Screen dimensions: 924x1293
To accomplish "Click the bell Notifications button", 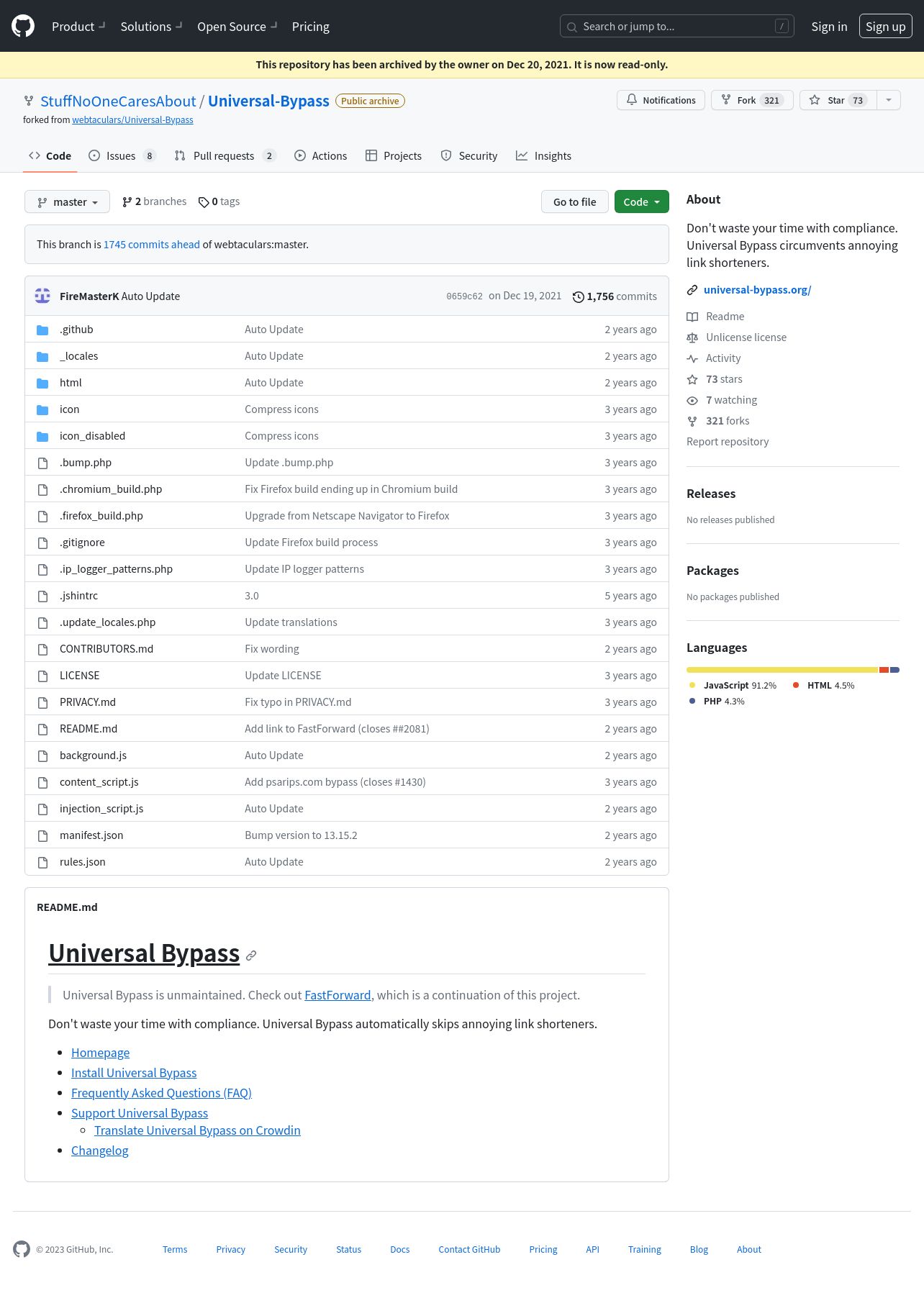I will [661, 100].
